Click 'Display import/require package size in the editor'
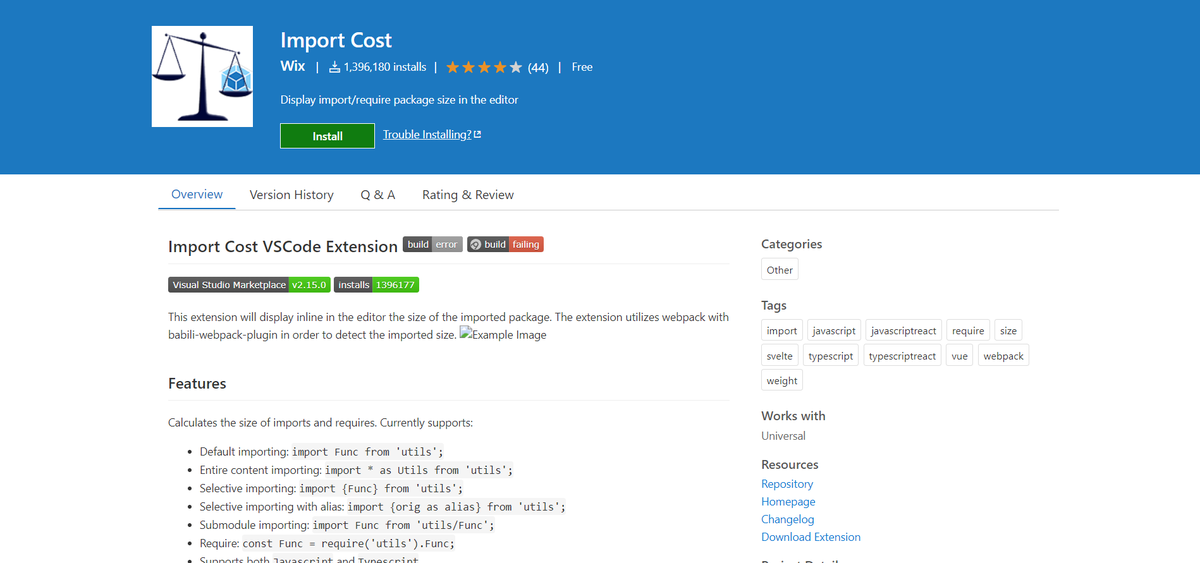 [399, 100]
